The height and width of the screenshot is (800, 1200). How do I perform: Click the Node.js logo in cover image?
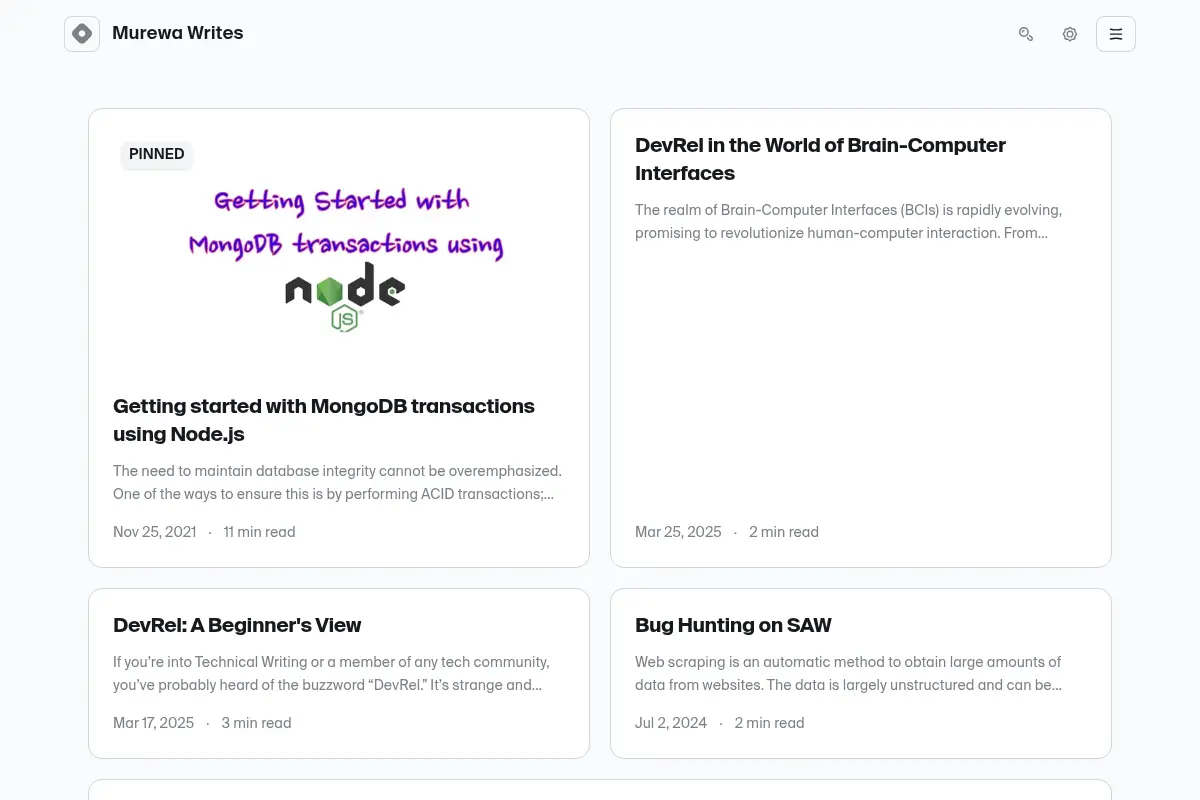[x=345, y=296]
